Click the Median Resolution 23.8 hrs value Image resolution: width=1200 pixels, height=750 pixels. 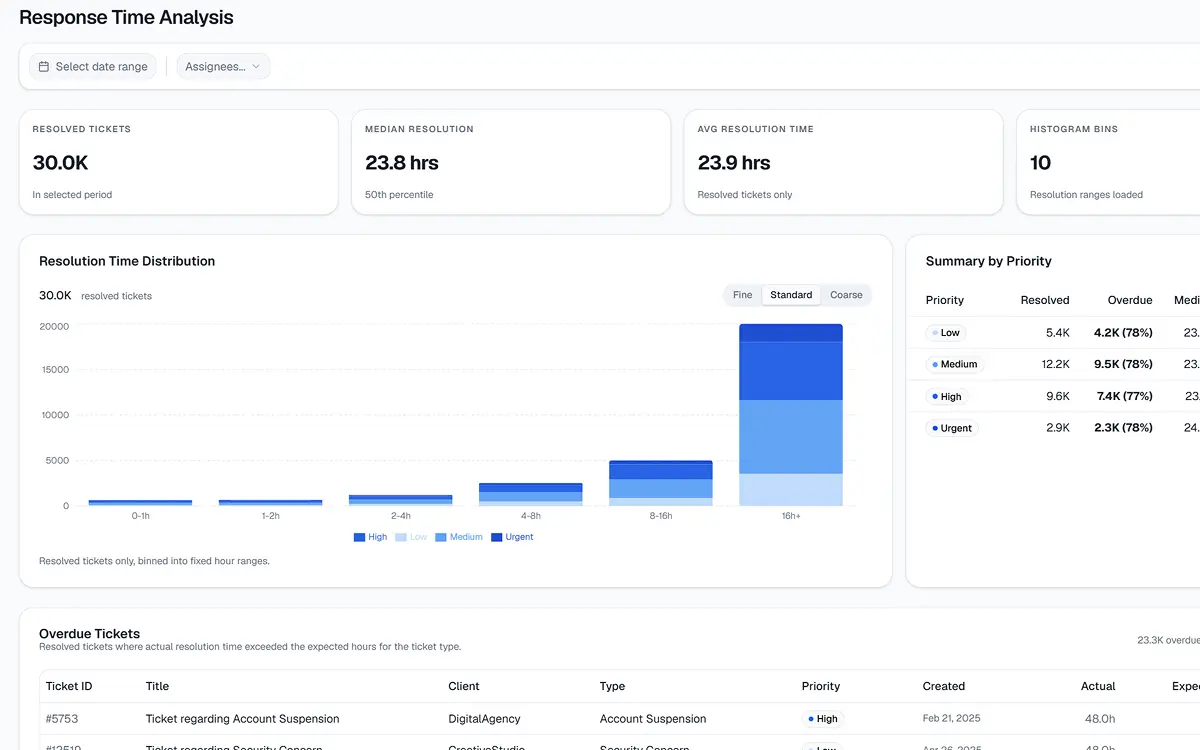click(x=402, y=163)
